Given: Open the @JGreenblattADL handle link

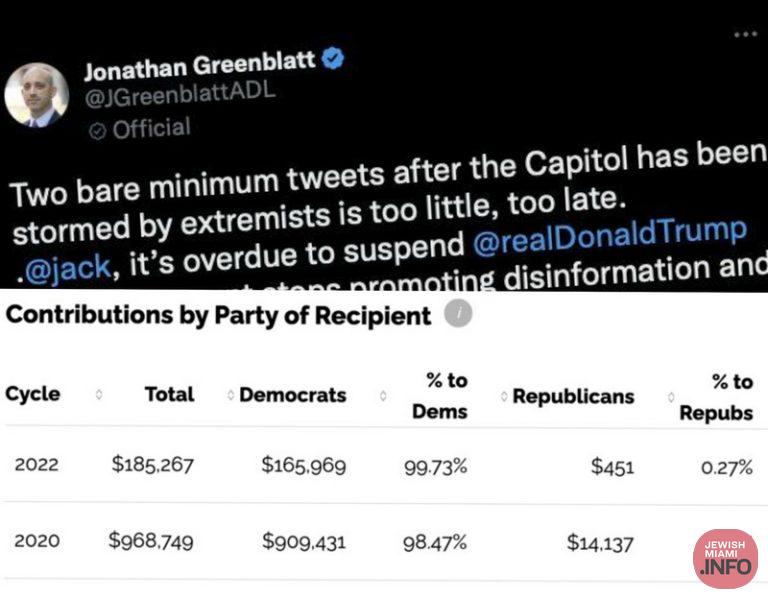Looking at the screenshot, I should click(x=179, y=95).
